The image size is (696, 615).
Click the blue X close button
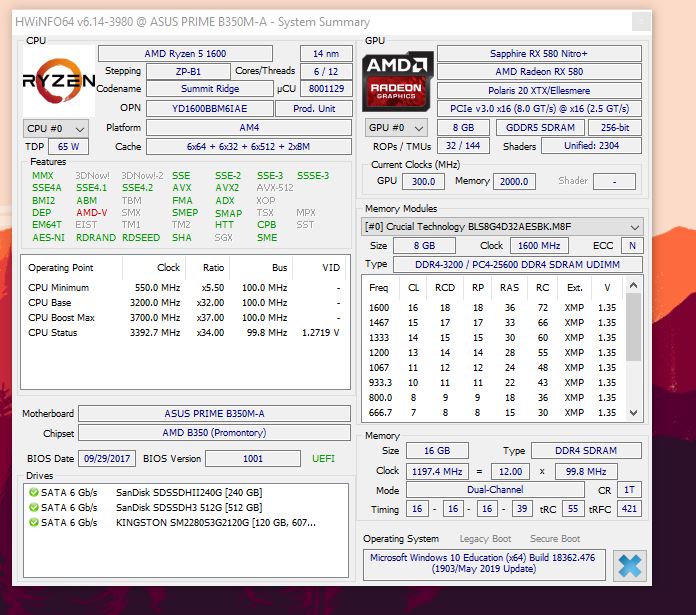629,566
